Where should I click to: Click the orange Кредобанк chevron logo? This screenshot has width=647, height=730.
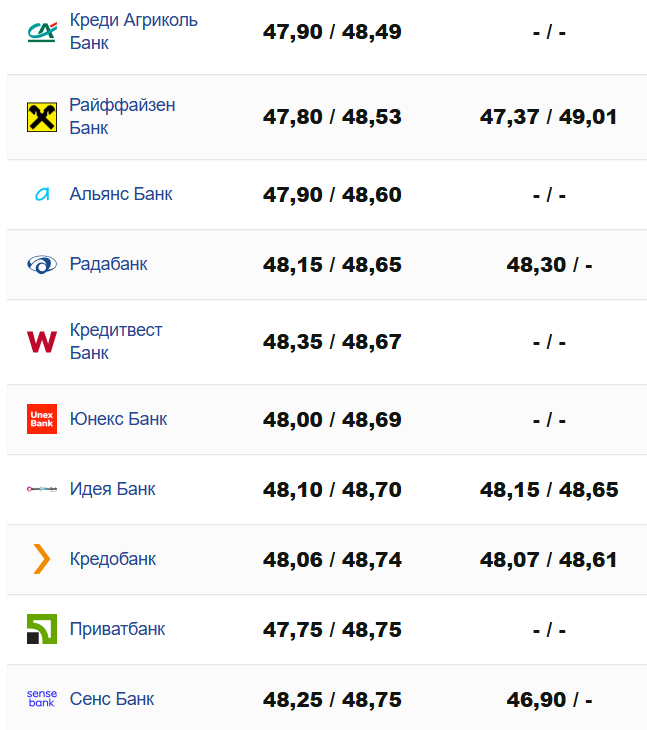[x=41, y=559]
